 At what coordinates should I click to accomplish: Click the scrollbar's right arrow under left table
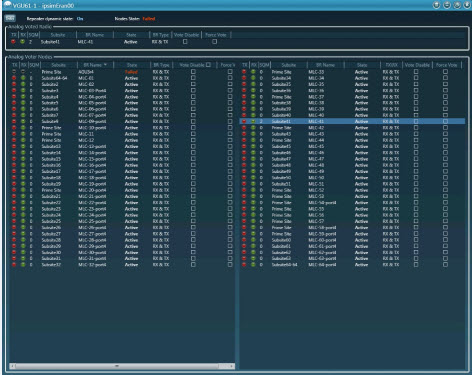pyautogui.click(x=231, y=366)
